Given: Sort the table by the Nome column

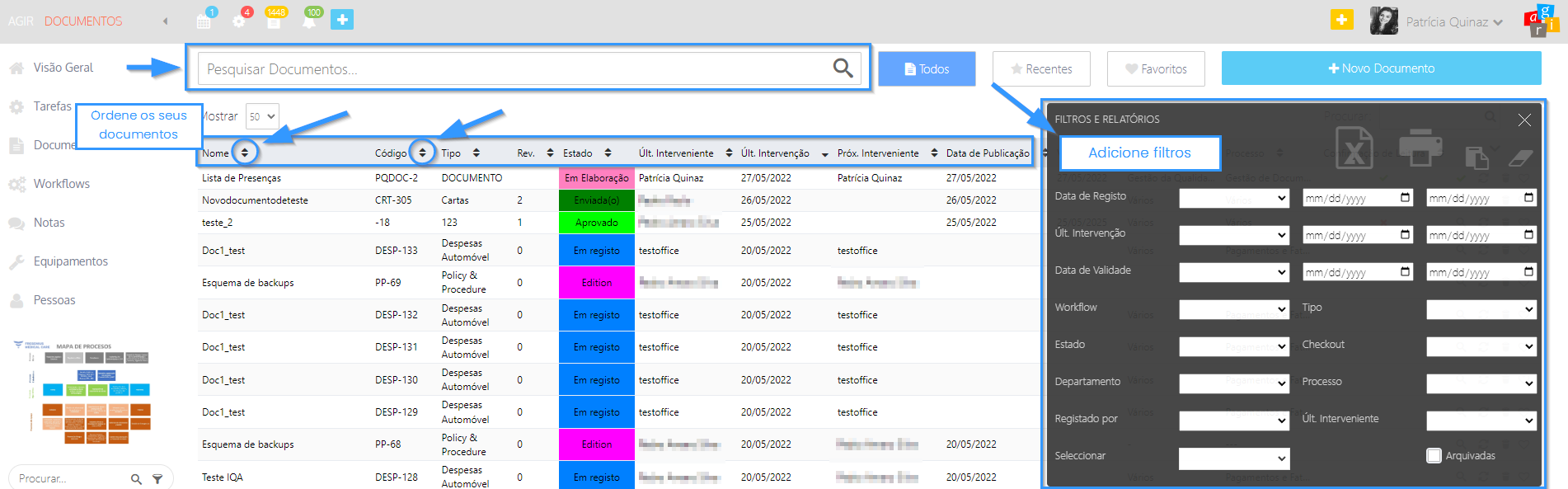Looking at the screenshot, I should 244,153.
